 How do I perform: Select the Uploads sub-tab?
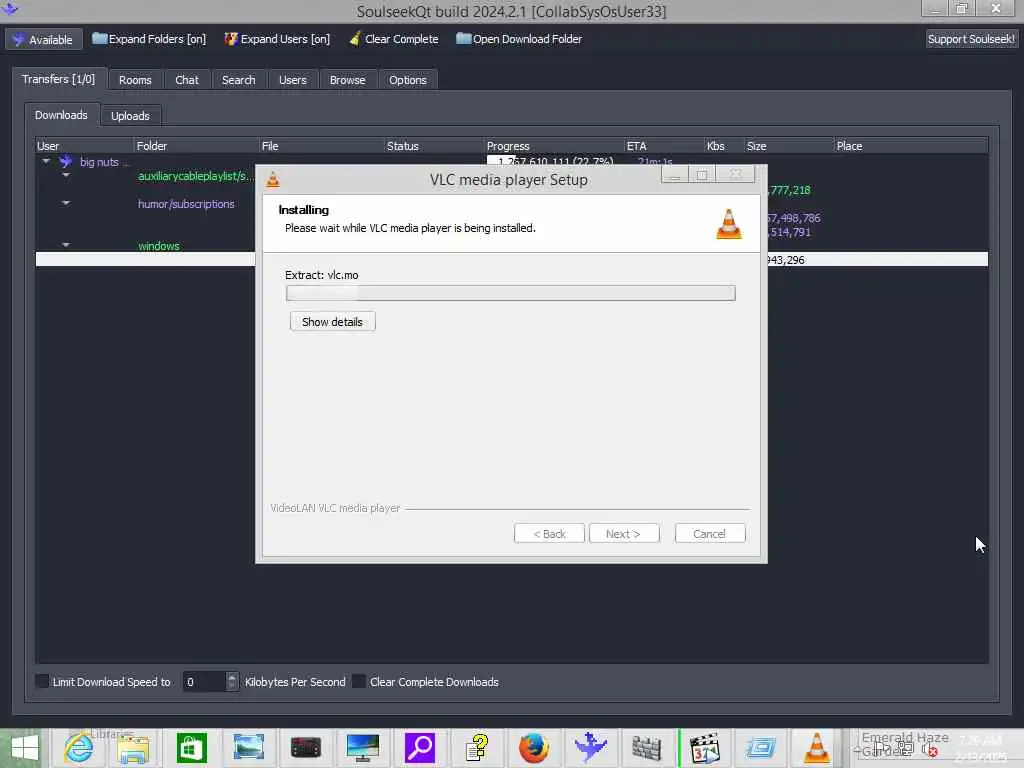(x=131, y=116)
